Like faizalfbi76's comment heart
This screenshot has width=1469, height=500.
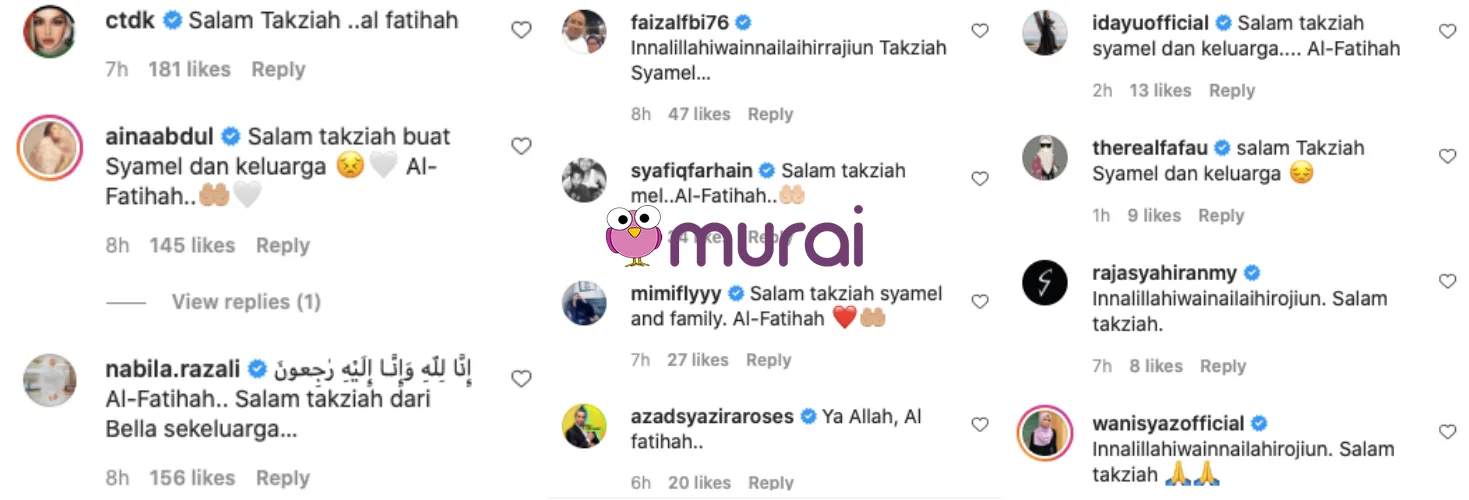[x=980, y=31]
